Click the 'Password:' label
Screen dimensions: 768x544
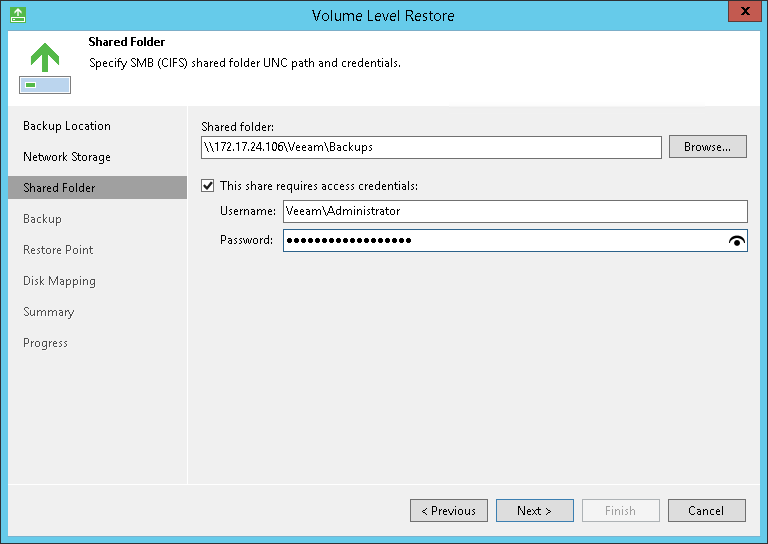(x=246, y=240)
